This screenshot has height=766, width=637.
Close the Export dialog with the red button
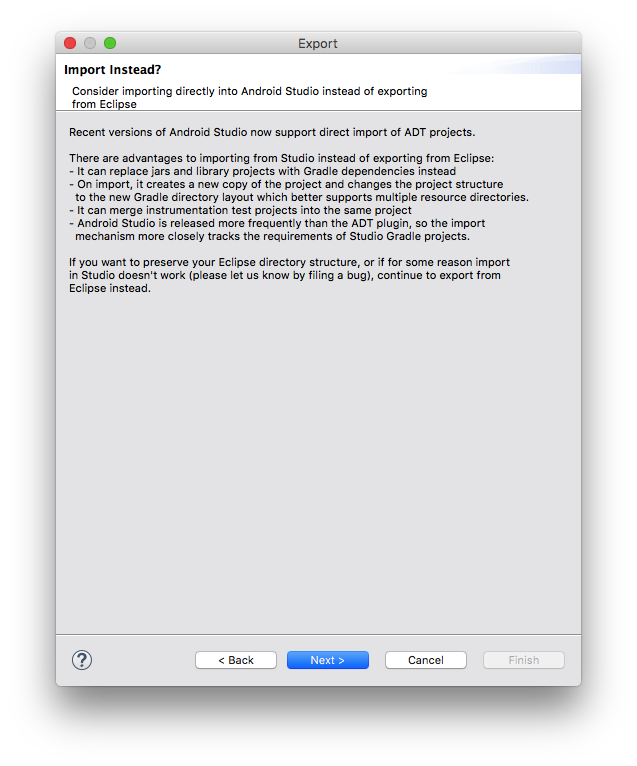click(x=70, y=43)
